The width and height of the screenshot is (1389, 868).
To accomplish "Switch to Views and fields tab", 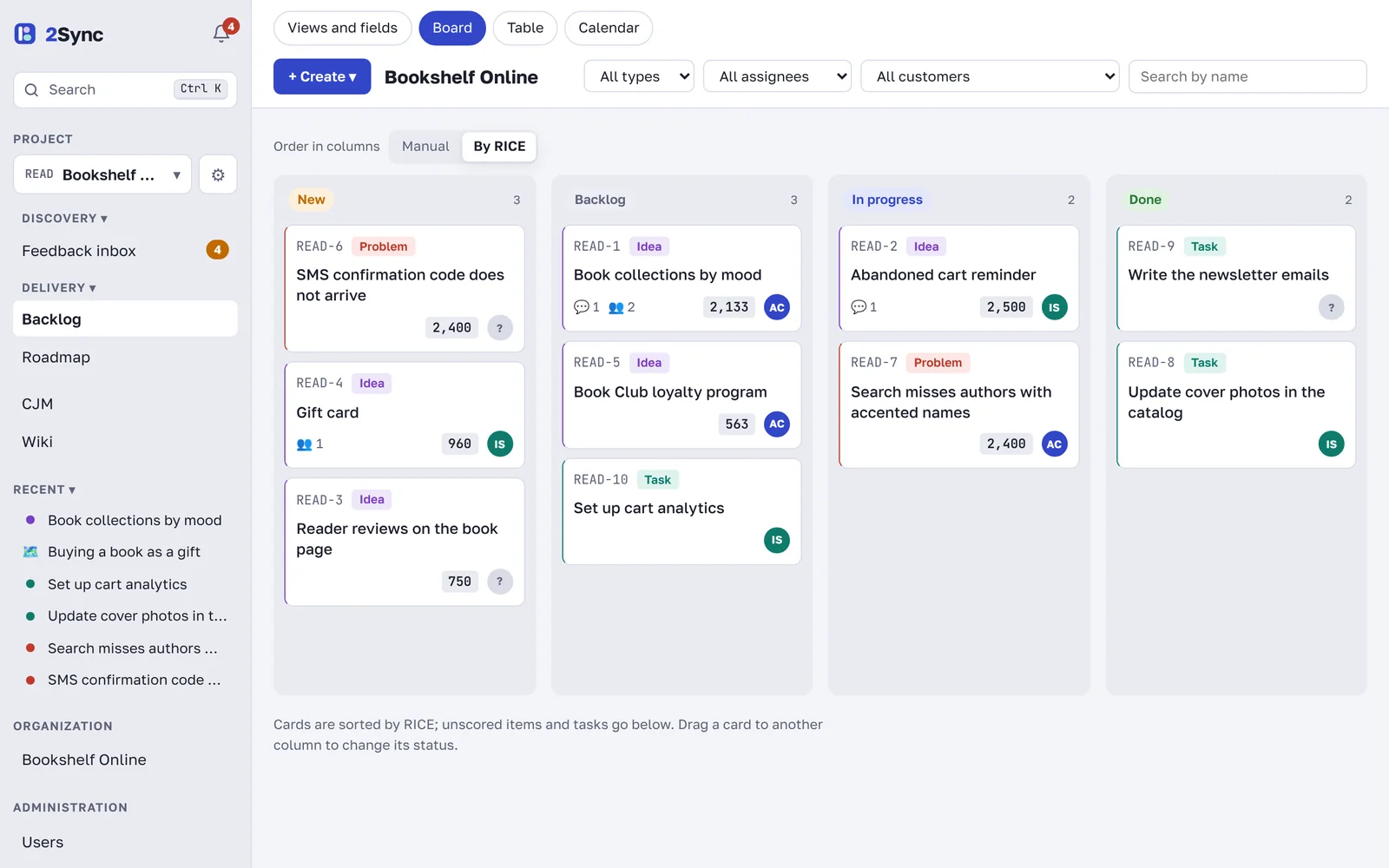I will [343, 28].
